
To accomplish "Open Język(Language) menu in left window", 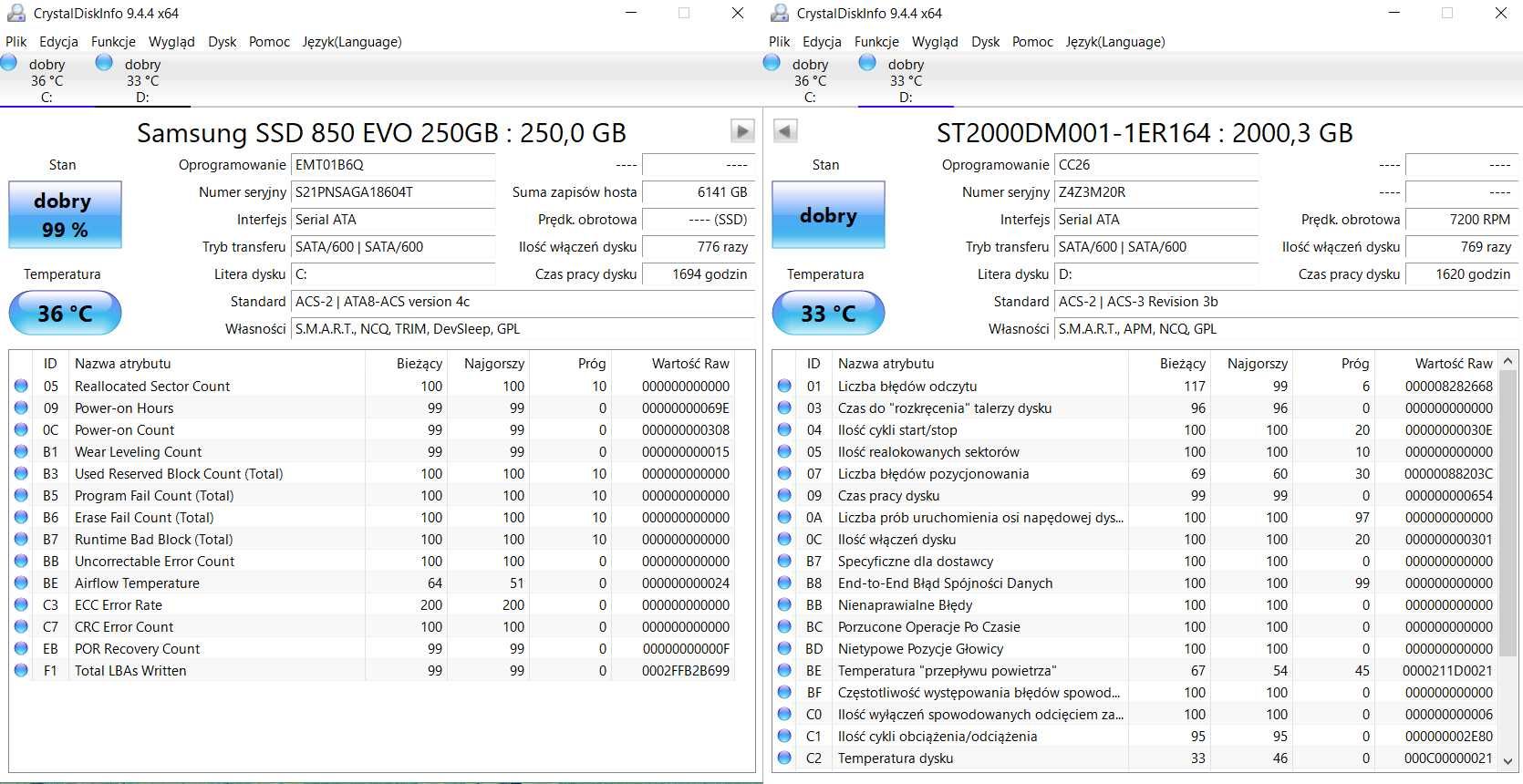I will tap(351, 42).
